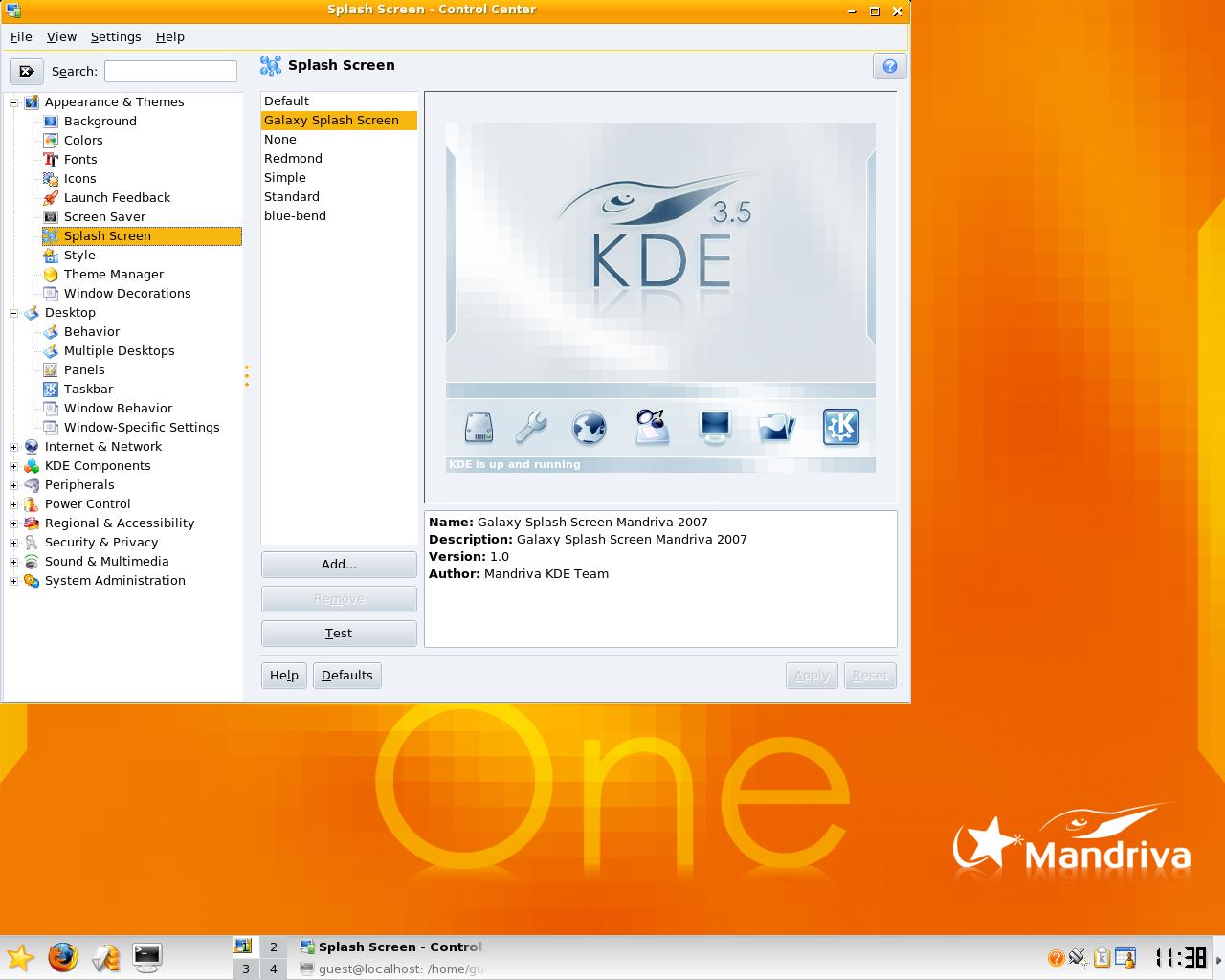The height and width of the screenshot is (980, 1225).
Task: Expand the Internet & Network category
Action: point(14,447)
